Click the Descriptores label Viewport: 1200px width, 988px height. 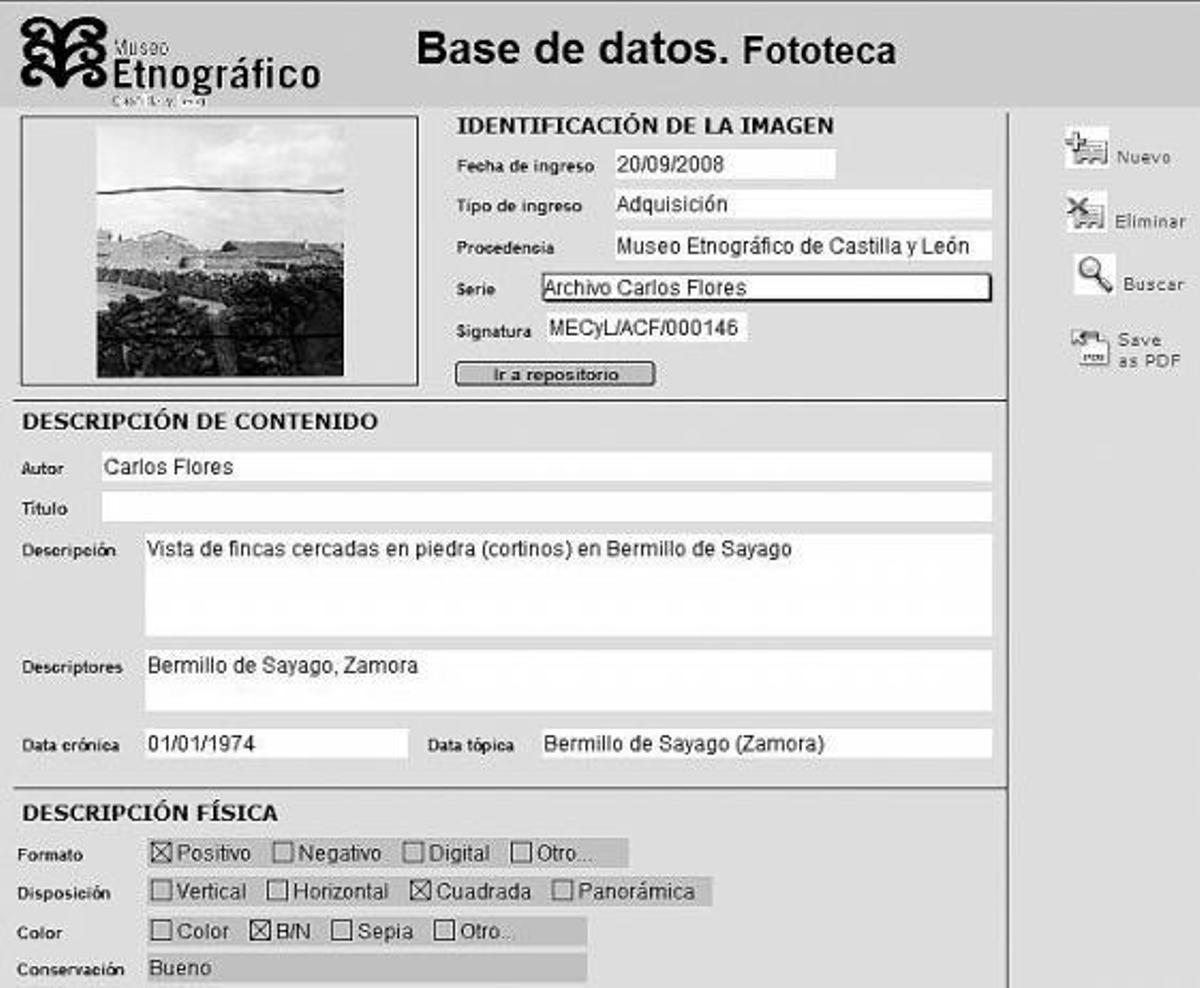tap(72, 667)
